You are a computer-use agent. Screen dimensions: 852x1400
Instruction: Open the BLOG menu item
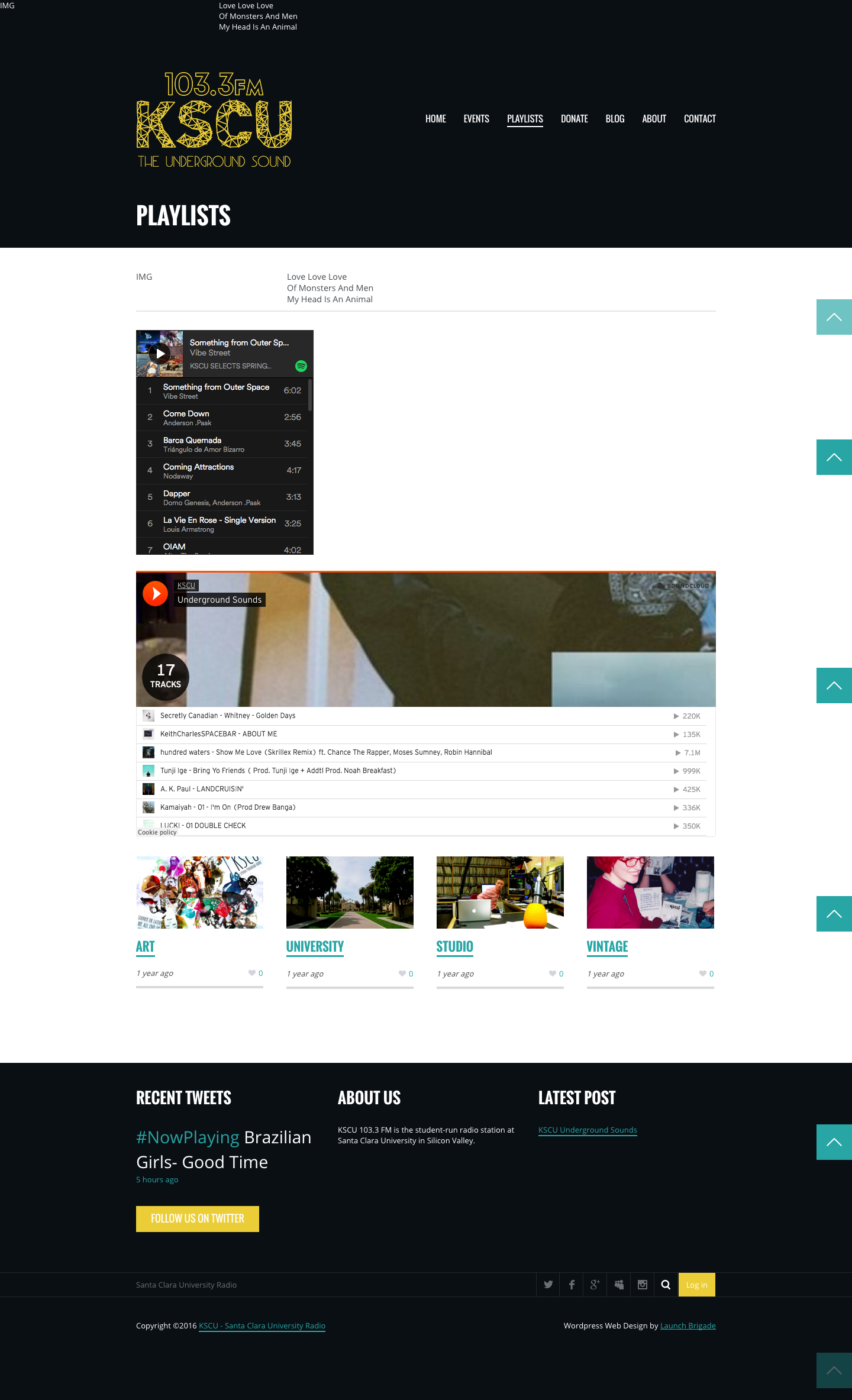point(615,119)
